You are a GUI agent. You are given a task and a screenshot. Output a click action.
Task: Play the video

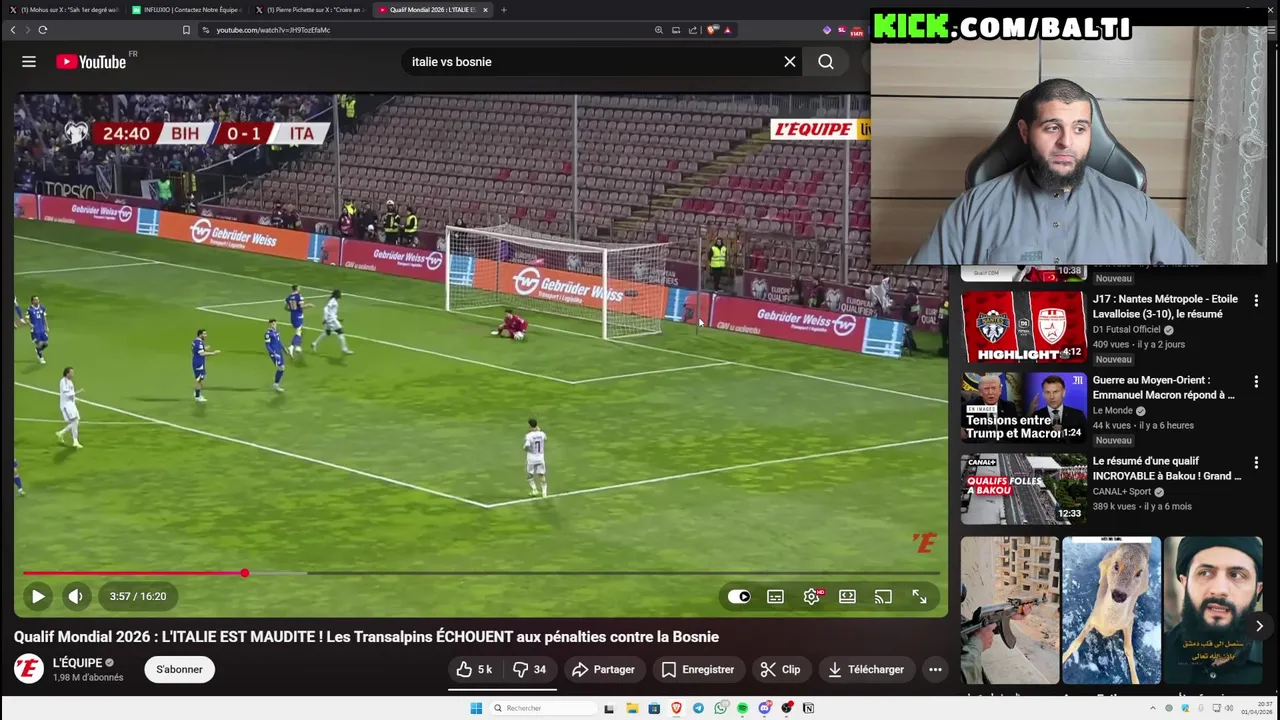(38, 597)
